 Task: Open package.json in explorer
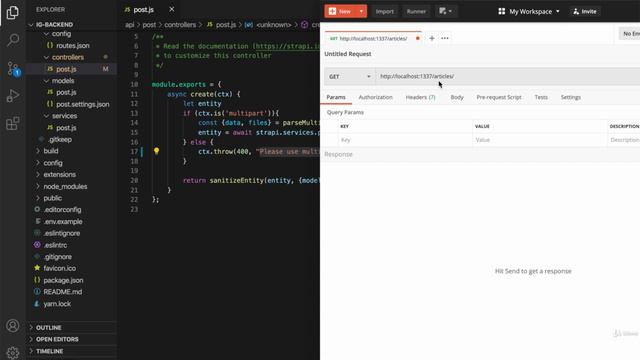(x=63, y=280)
